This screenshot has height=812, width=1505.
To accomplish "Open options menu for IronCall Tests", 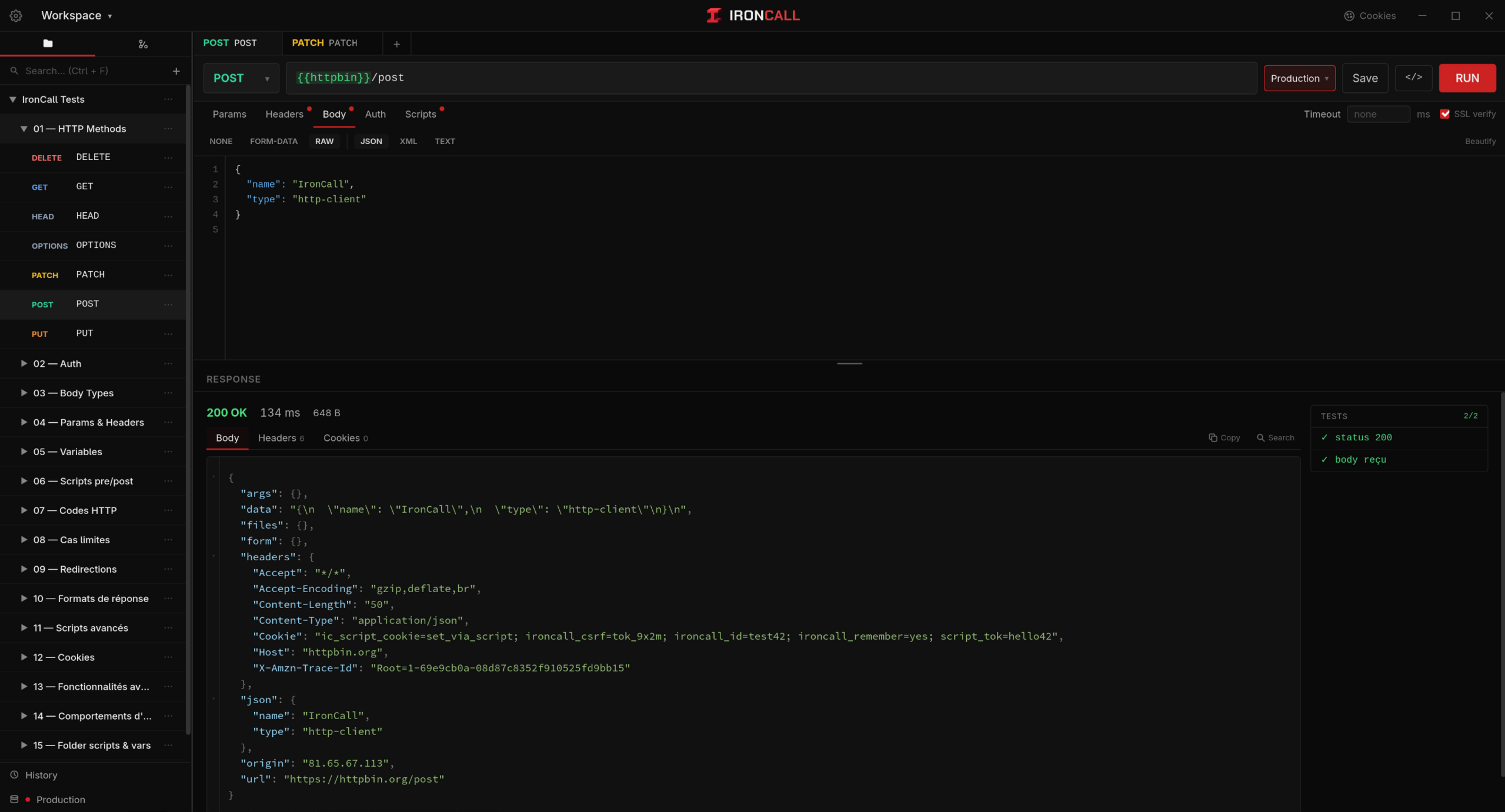I will click(168, 99).
